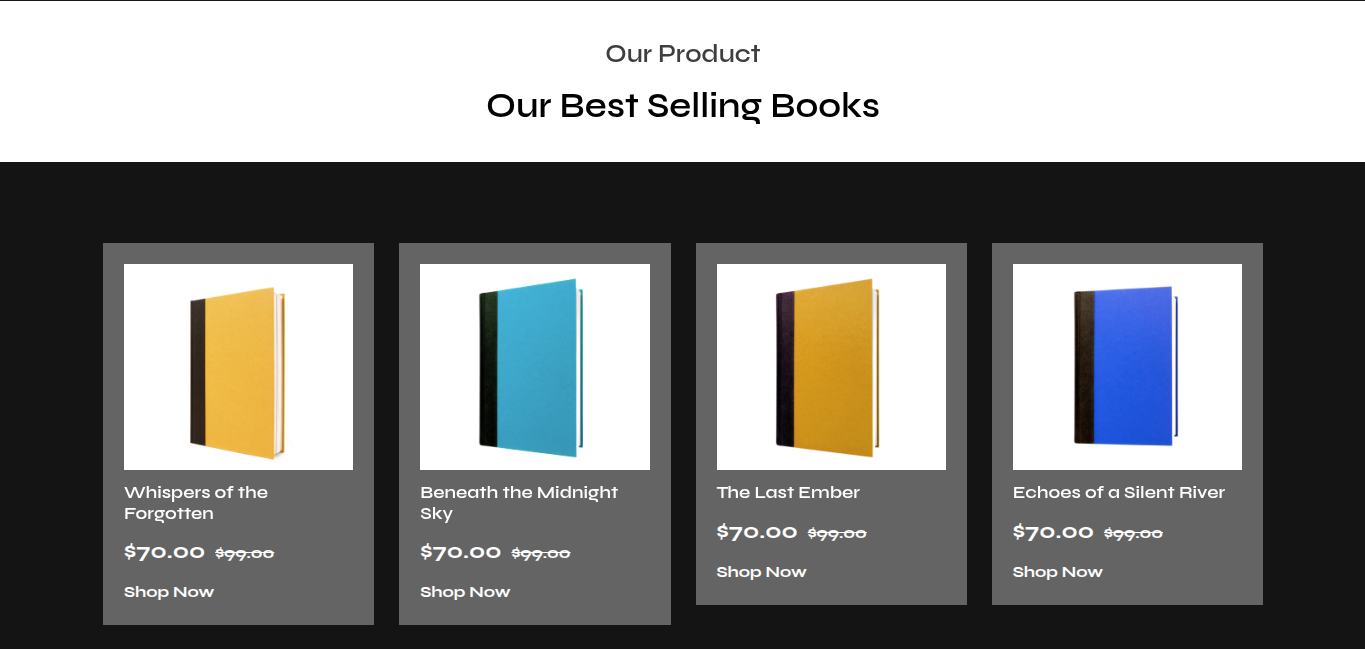Open the light blue book cover image
The image size is (1365, 649).
pos(534,367)
